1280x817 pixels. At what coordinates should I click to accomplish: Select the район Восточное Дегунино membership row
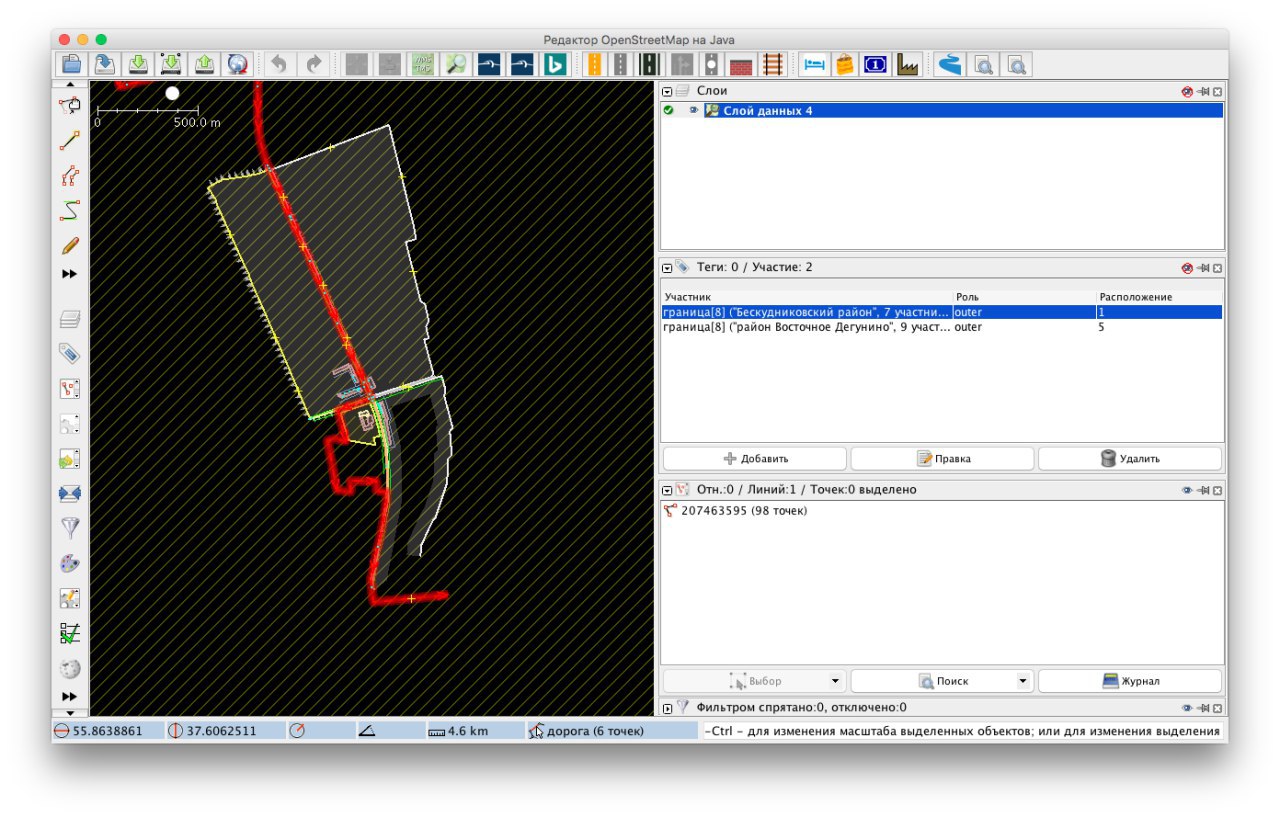tap(942, 327)
